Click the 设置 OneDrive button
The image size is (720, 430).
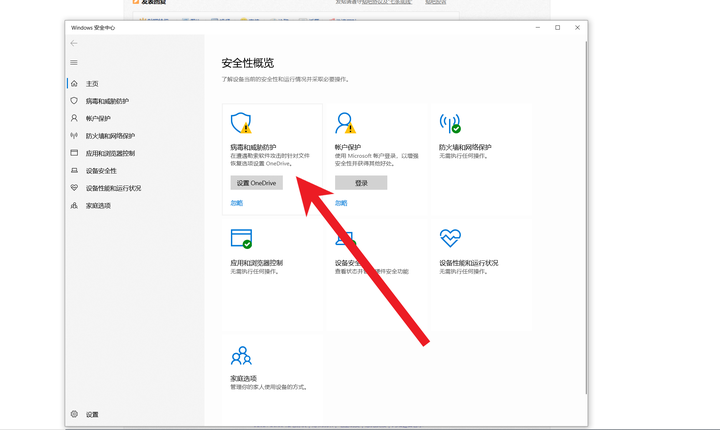coord(257,183)
